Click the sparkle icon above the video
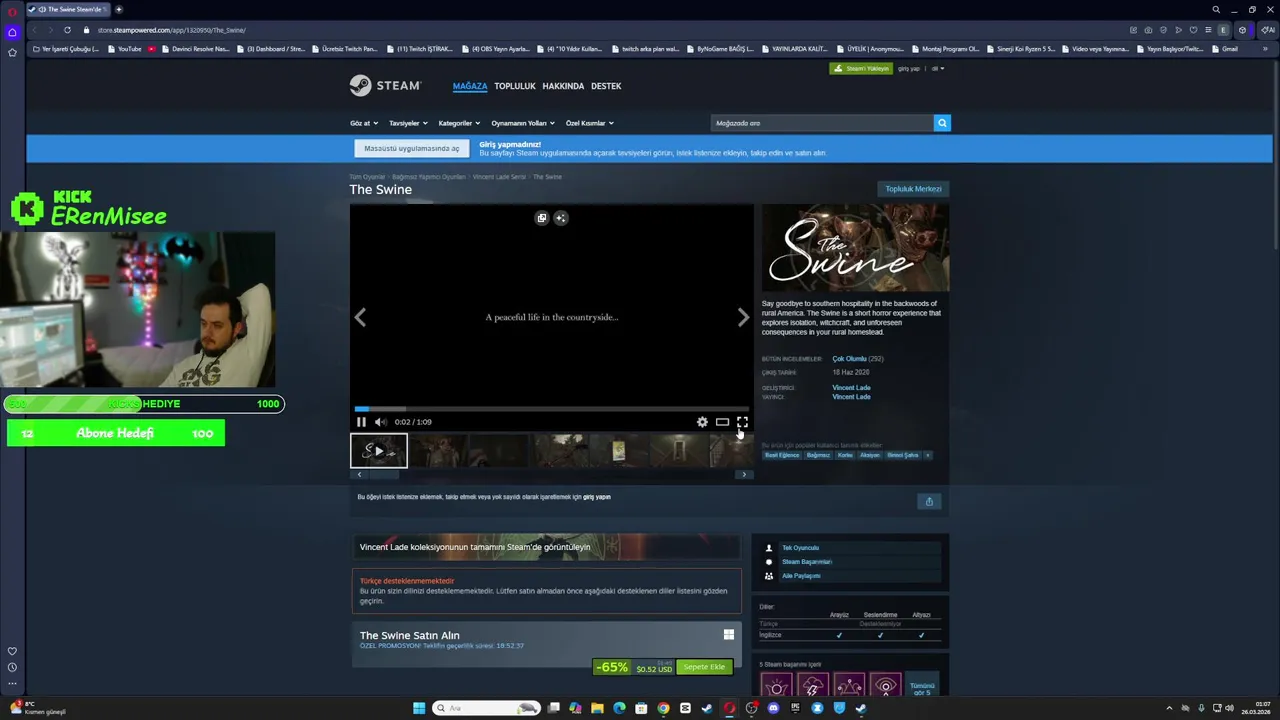This screenshot has width=1280, height=720. [x=561, y=218]
